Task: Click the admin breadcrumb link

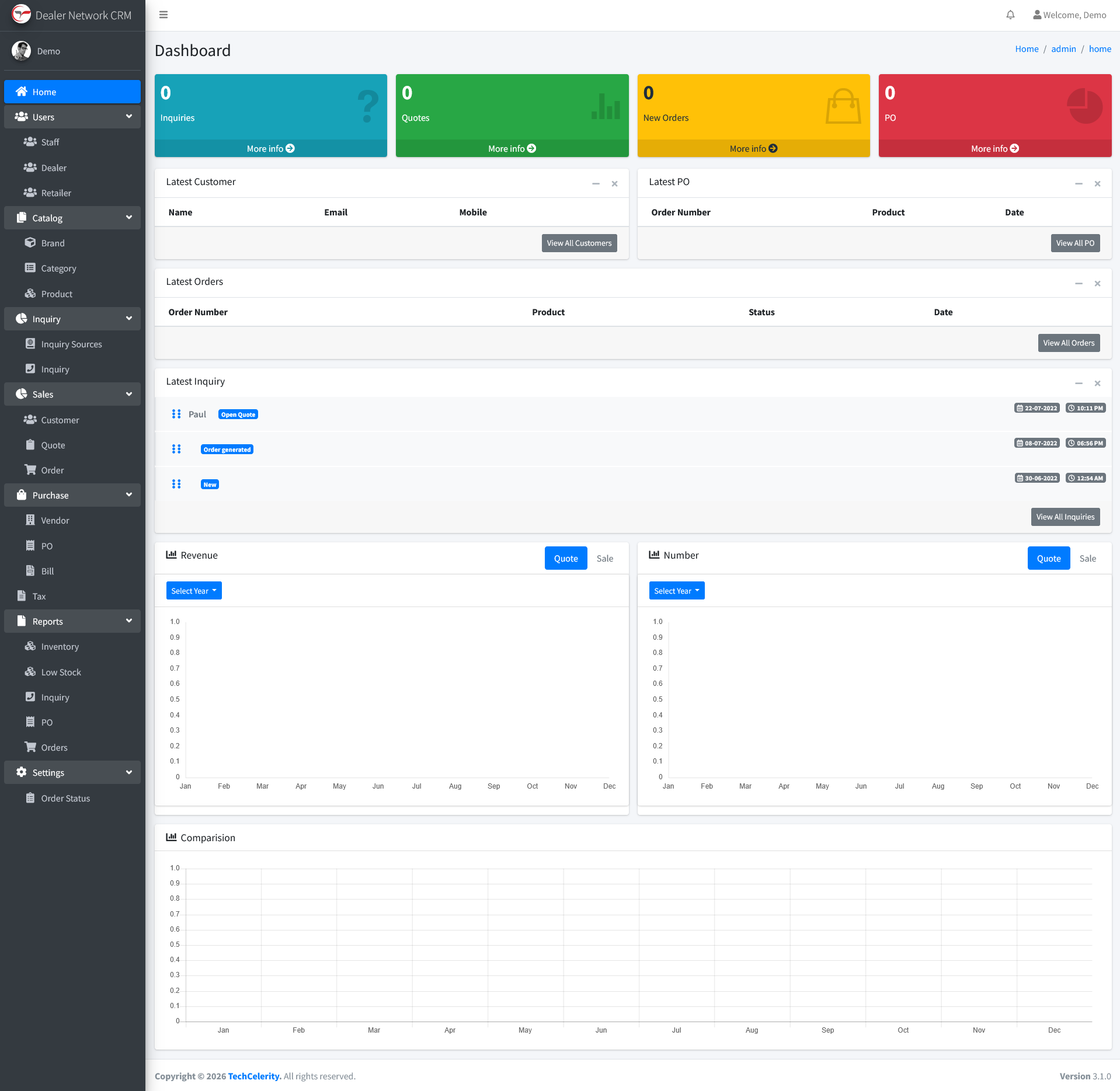Action: click(x=1063, y=49)
